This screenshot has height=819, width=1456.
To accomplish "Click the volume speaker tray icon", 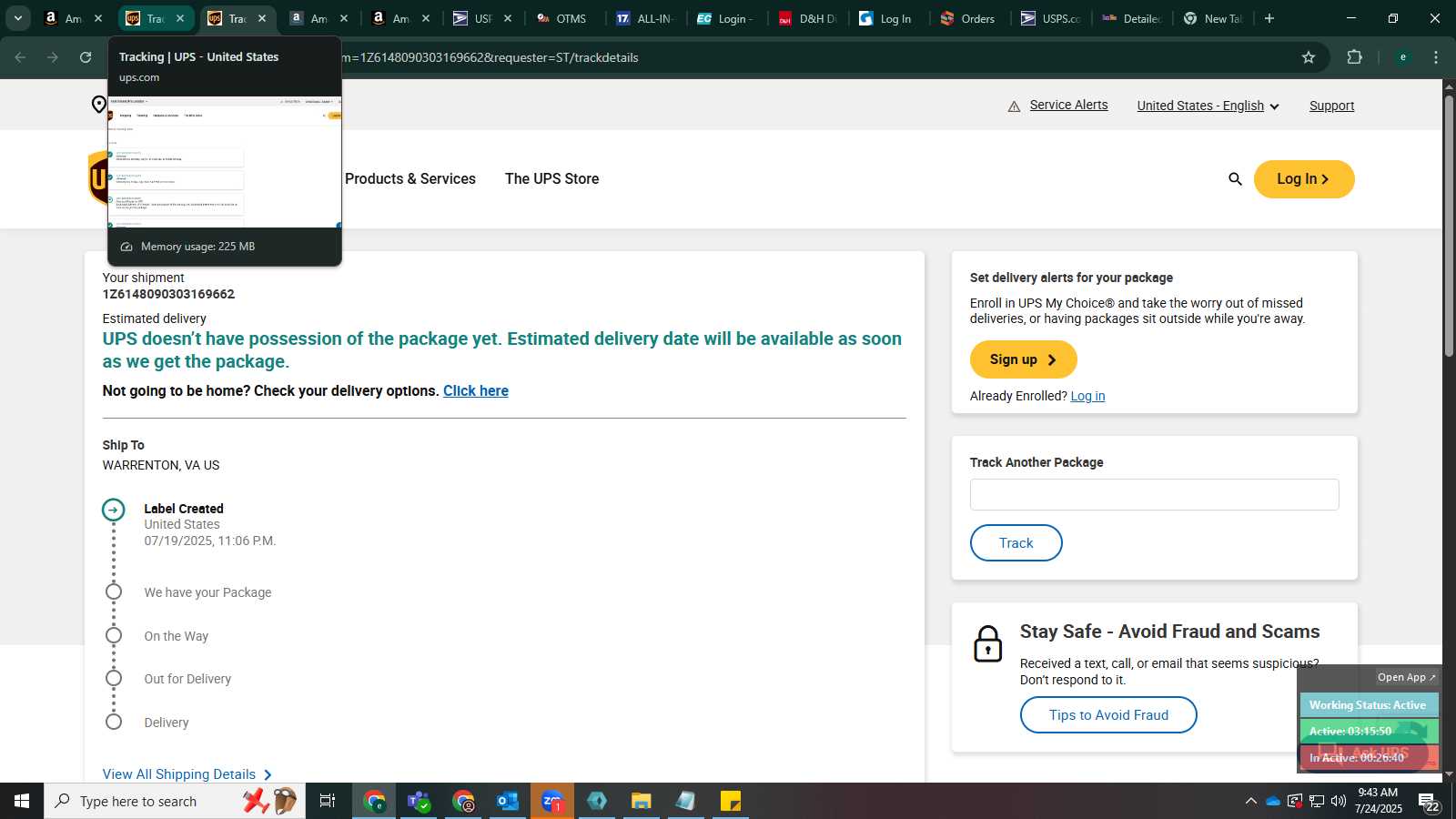I will coord(1339,801).
